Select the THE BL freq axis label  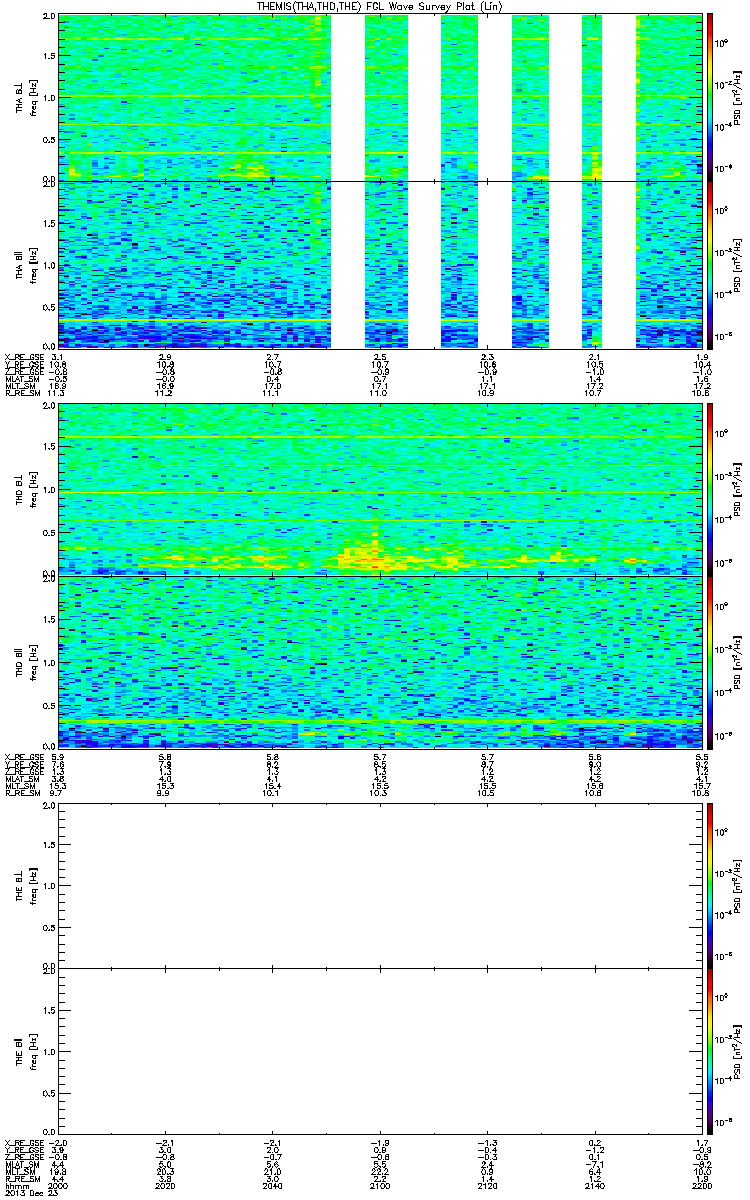click(x=25, y=885)
